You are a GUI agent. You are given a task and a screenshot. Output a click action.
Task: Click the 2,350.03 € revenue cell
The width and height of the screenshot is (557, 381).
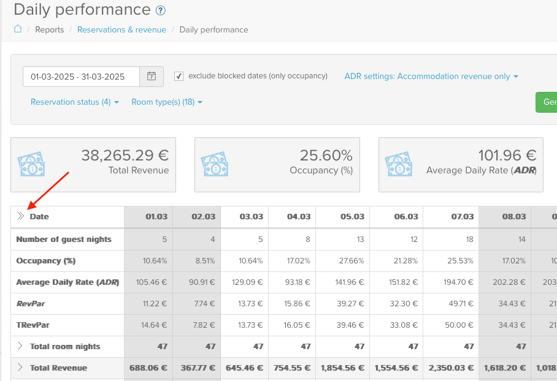pyautogui.click(x=451, y=368)
